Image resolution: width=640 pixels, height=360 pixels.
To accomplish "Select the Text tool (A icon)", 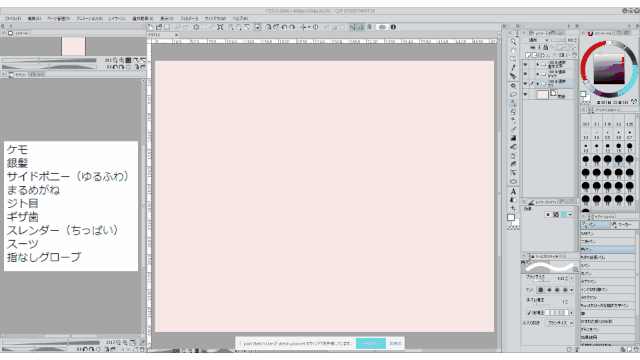I will [513, 191].
